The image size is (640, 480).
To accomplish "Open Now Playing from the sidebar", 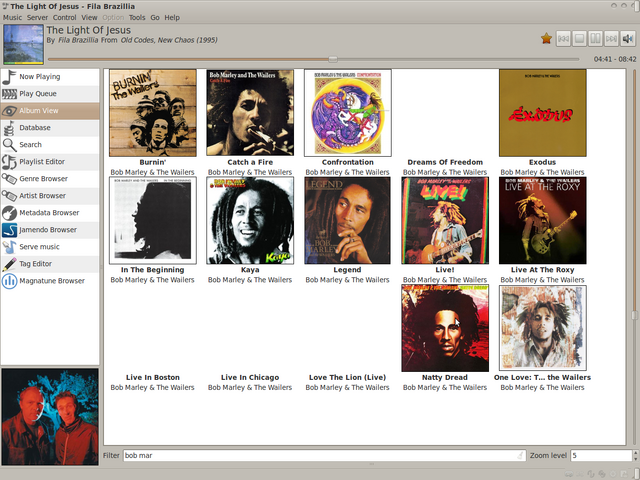I will pyautogui.click(x=50, y=77).
